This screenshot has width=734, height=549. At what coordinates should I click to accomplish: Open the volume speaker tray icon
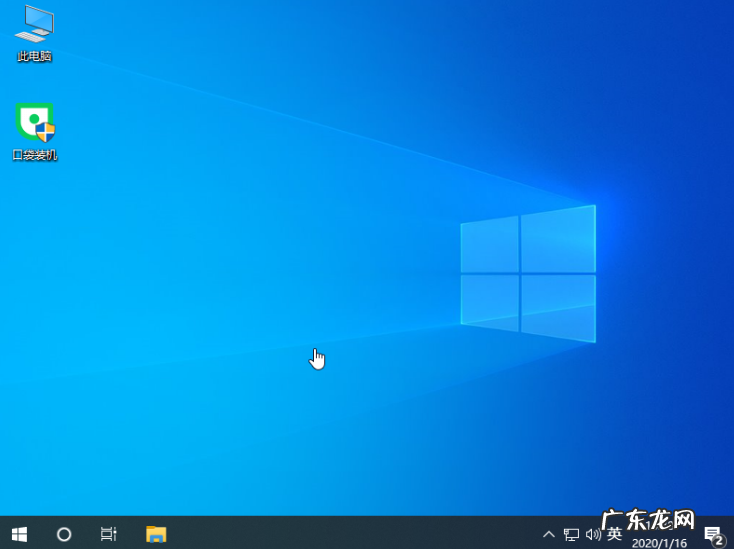593,534
